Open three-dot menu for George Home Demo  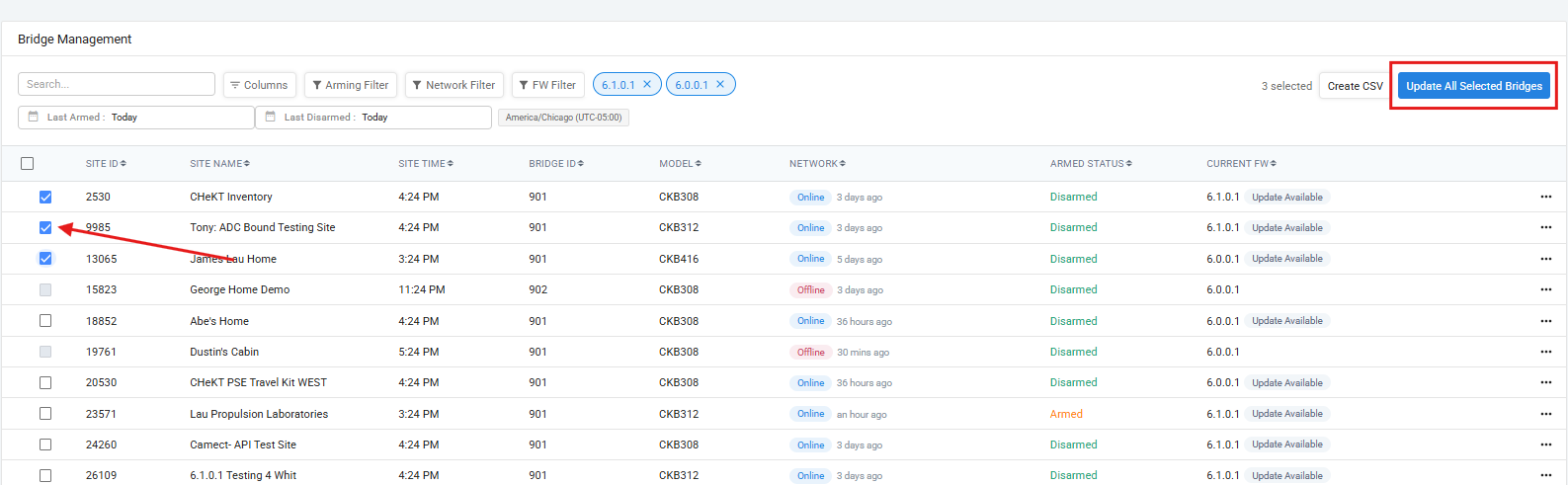pyautogui.click(x=1545, y=289)
